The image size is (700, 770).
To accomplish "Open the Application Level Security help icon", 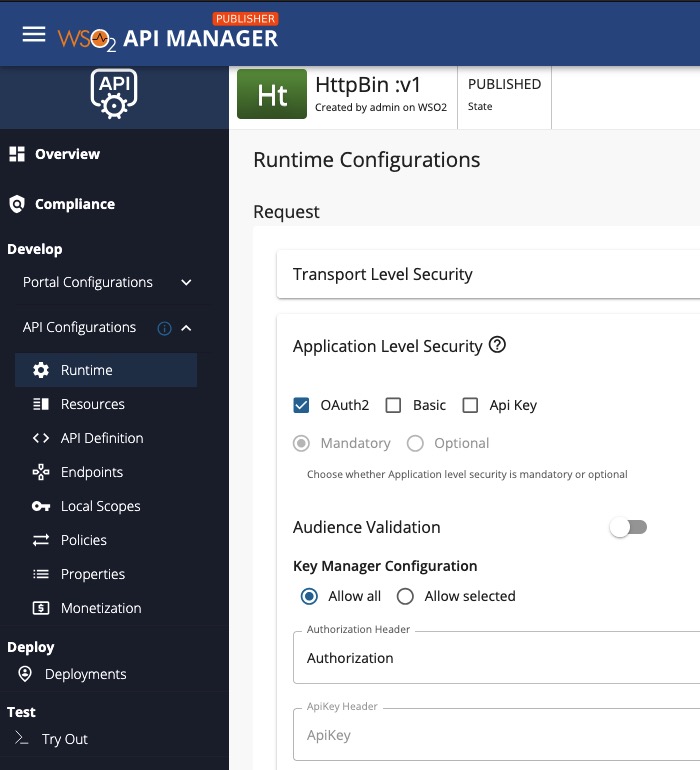I will pos(497,345).
